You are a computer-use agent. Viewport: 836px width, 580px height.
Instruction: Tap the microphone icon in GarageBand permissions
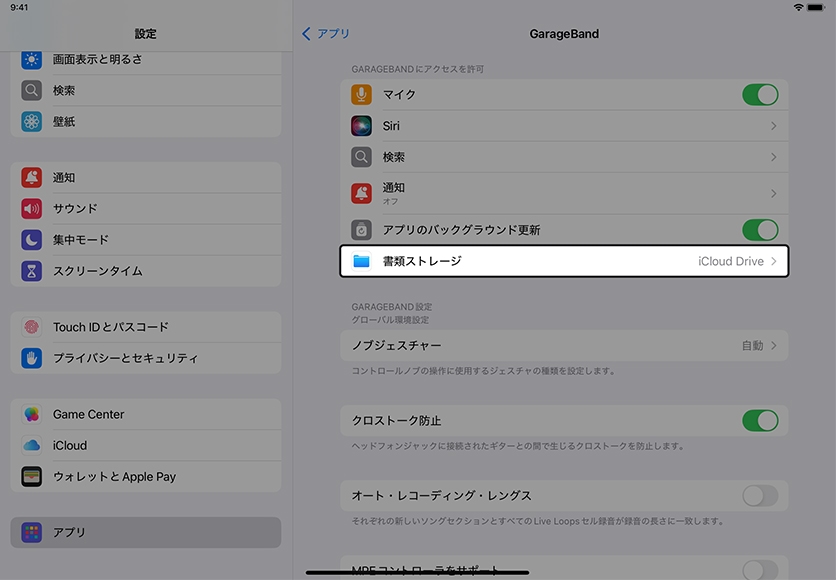pos(361,95)
